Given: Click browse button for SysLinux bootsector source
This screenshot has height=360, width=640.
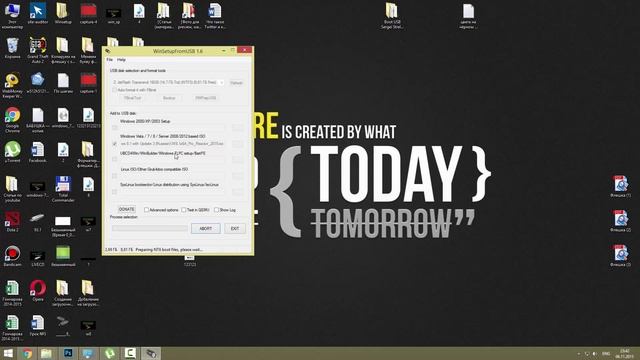Looking at the screenshot, I should point(237,191).
